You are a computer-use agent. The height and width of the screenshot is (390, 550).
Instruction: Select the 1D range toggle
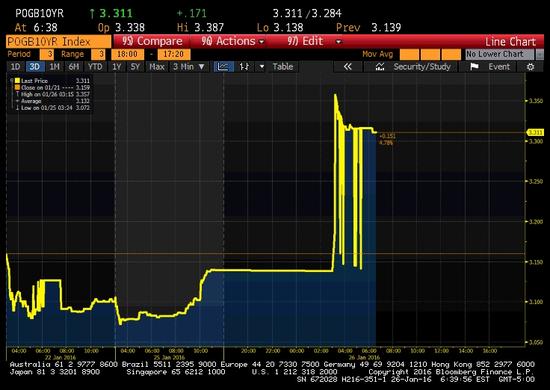tap(15, 67)
